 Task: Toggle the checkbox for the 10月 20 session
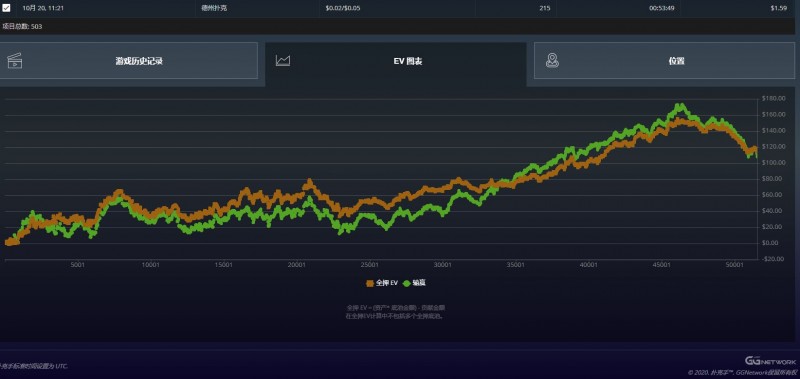6,8
